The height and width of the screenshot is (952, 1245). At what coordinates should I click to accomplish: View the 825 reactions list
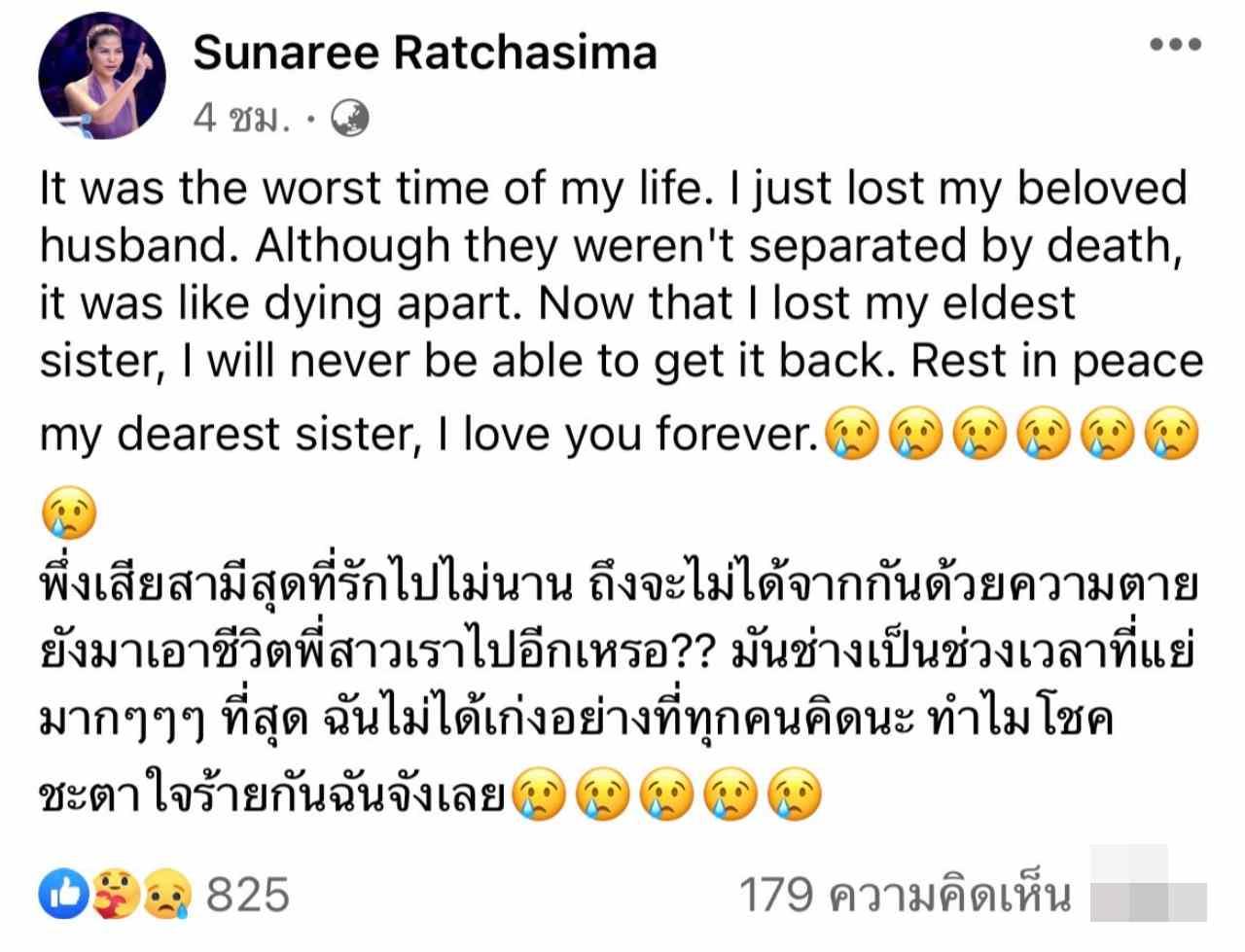[x=248, y=894]
